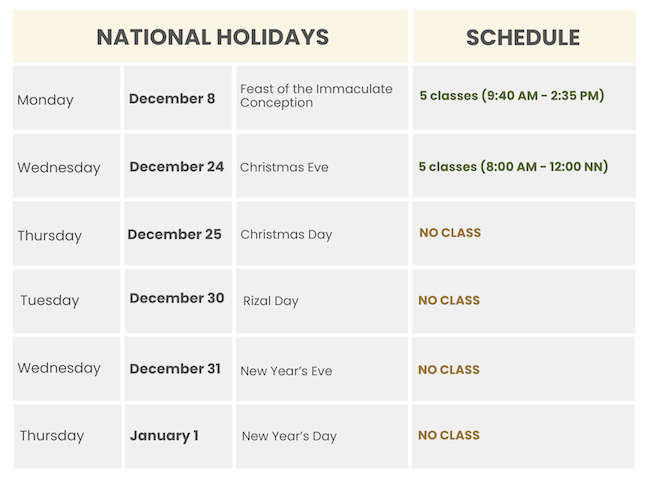The width and height of the screenshot is (647, 482).
Task: Select the December 24 date cell
Action: click(x=176, y=167)
